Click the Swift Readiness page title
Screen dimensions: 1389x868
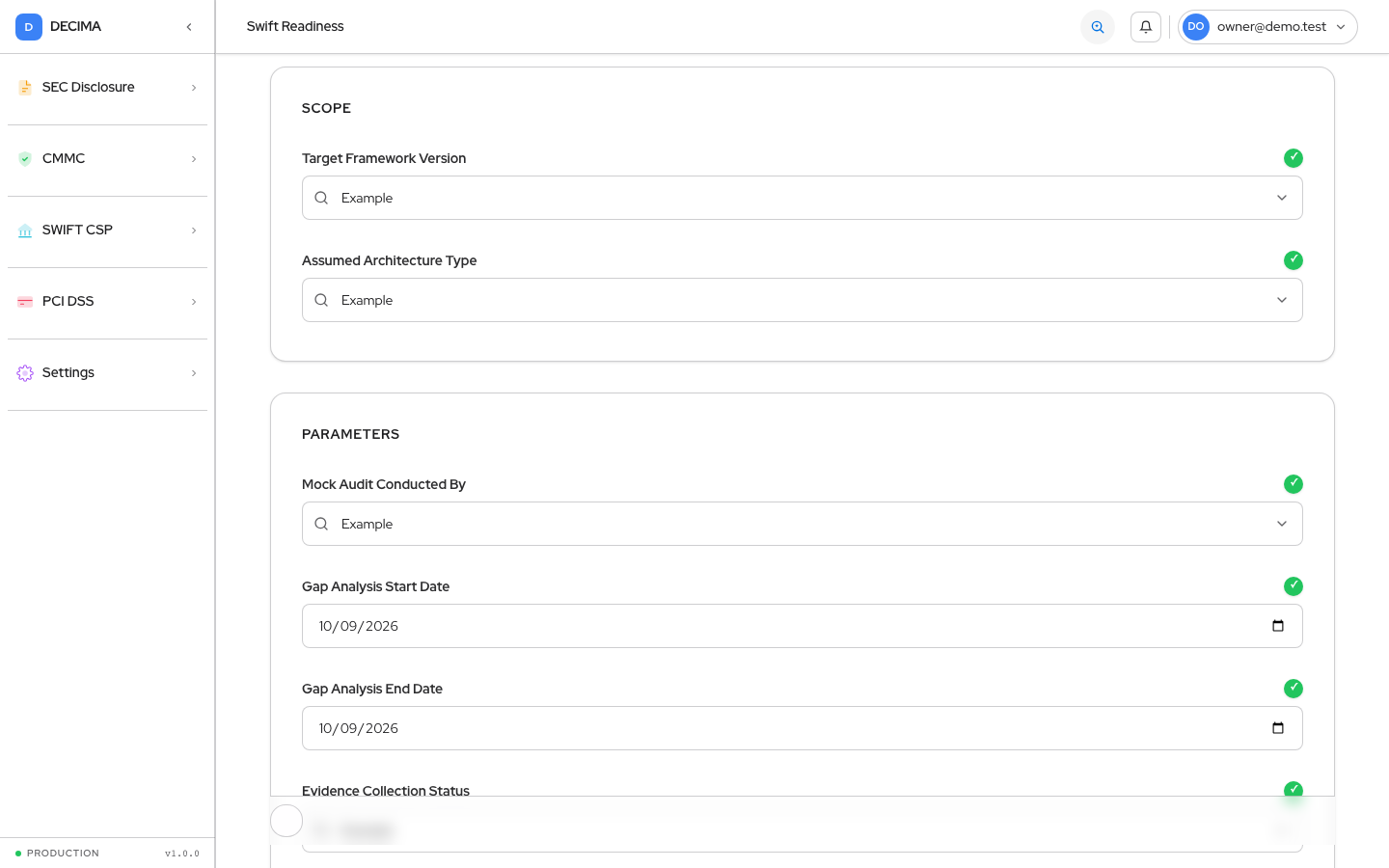295,27
